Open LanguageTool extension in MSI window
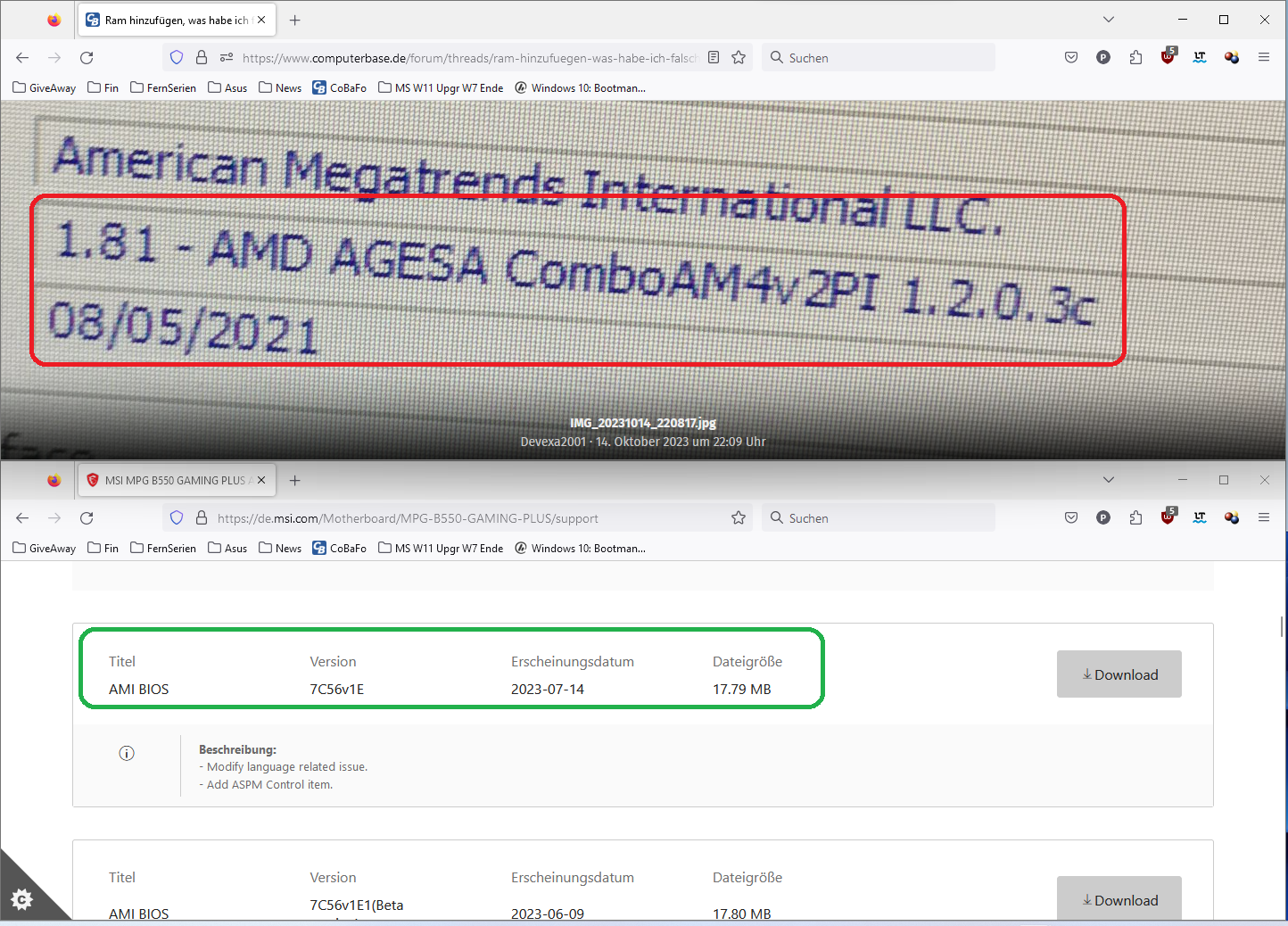 pos(1200,518)
